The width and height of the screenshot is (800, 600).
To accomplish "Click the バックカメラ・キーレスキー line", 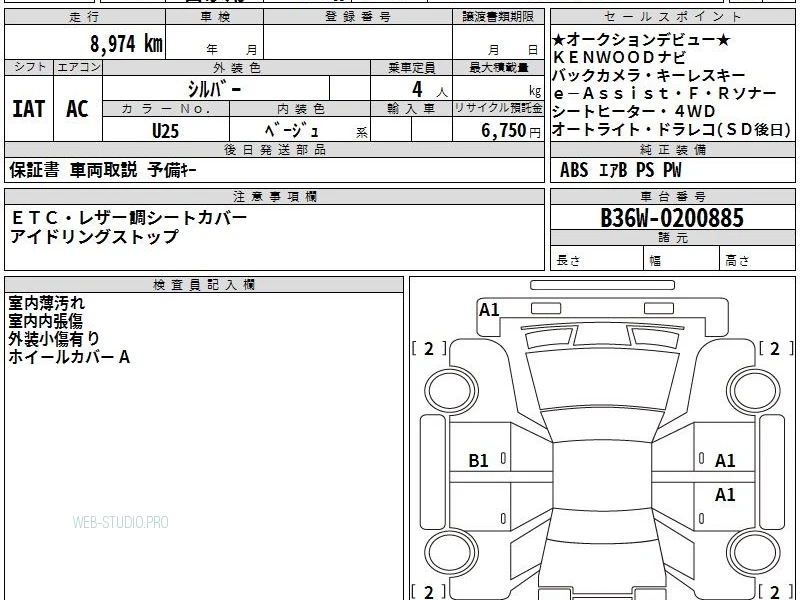I will tap(649, 76).
